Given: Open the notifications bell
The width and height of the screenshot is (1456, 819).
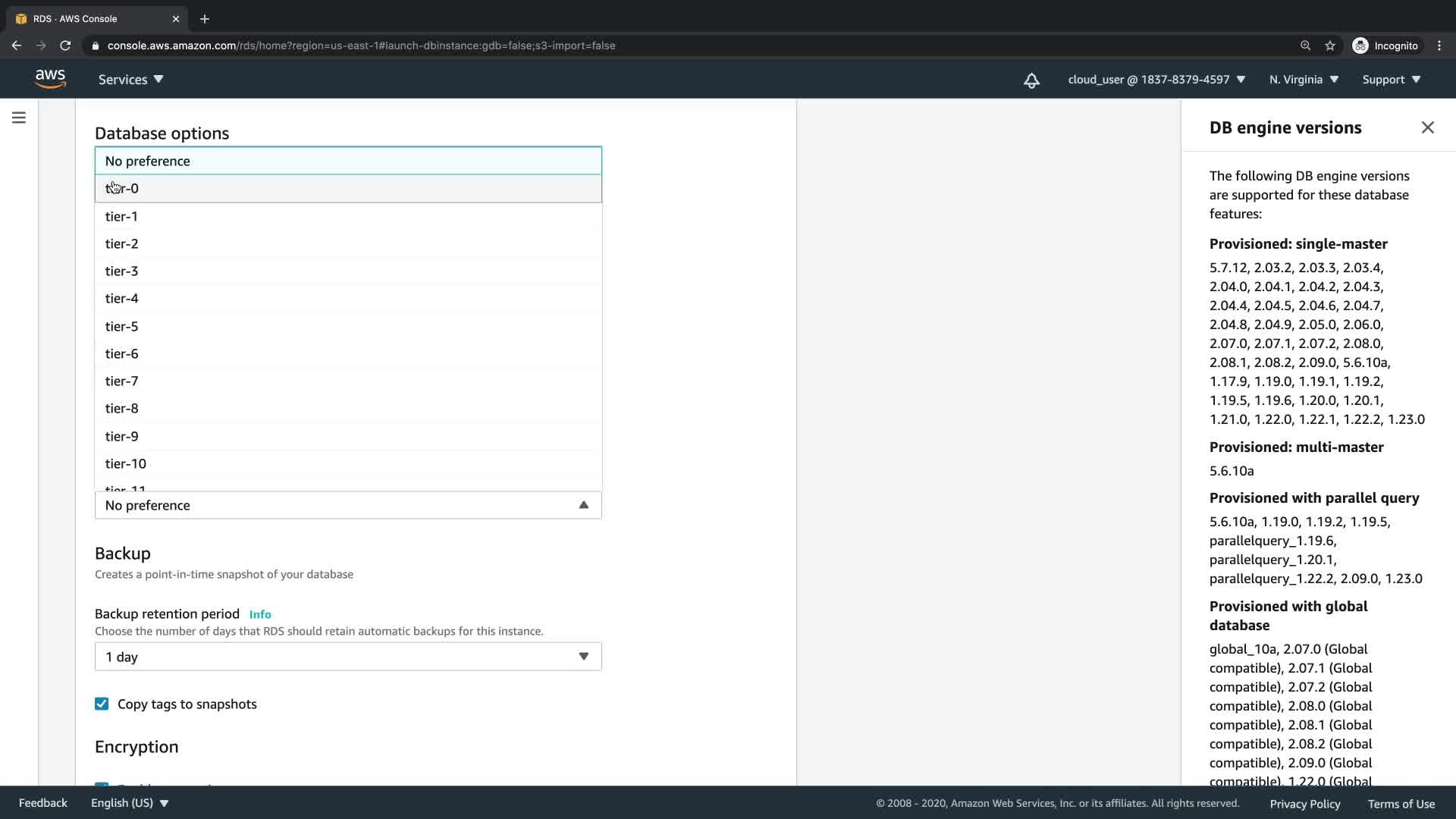Looking at the screenshot, I should pyautogui.click(x=1031, y=80).
